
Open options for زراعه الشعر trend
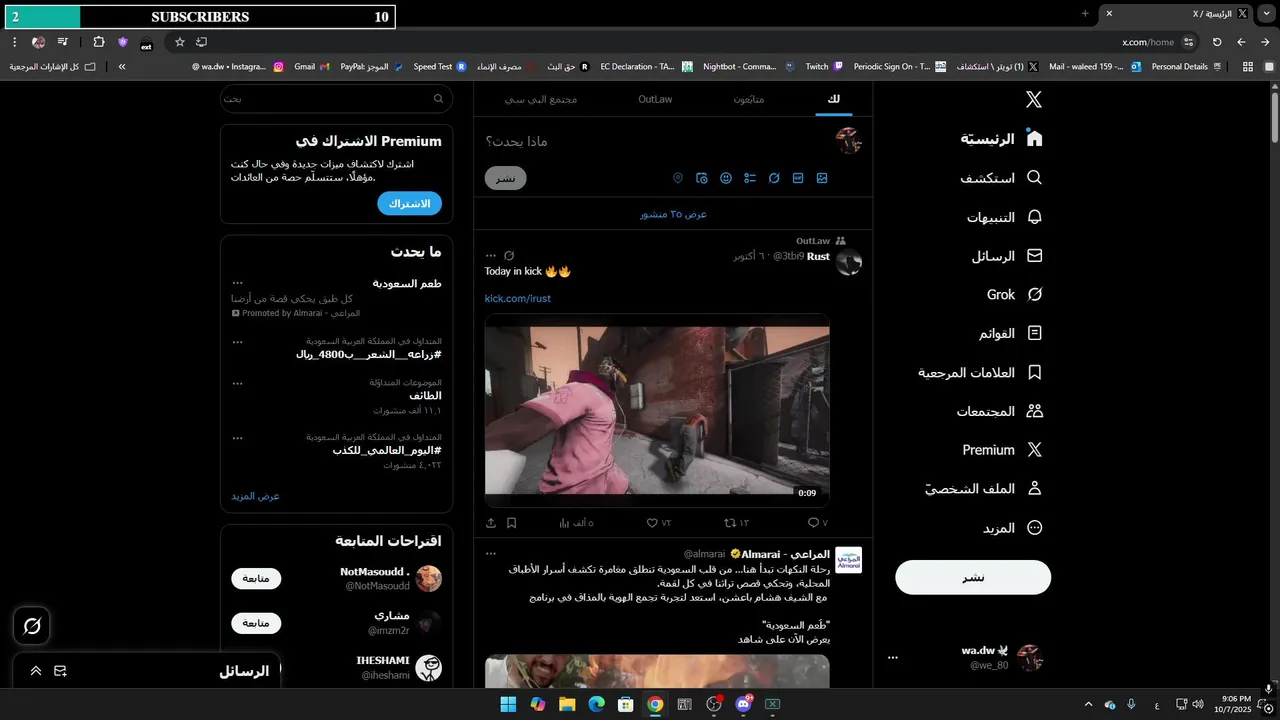pos(237,341)
